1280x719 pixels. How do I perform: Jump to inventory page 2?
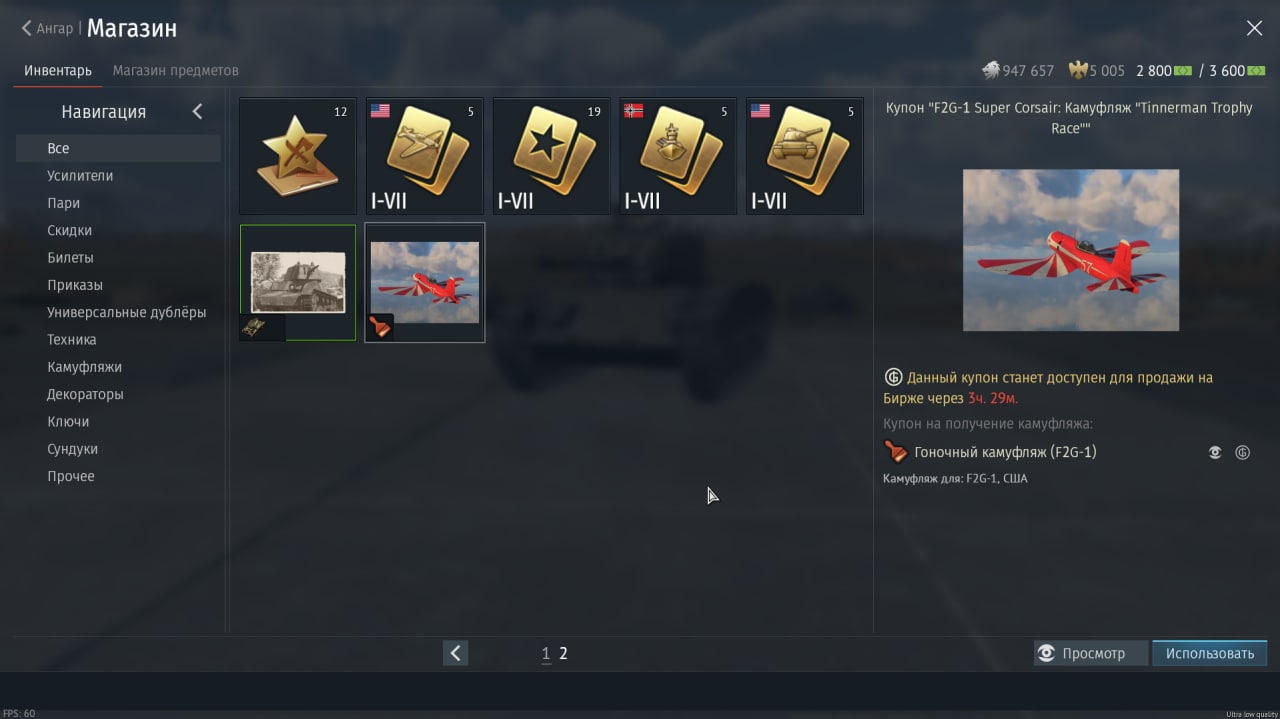coord(563,653)
